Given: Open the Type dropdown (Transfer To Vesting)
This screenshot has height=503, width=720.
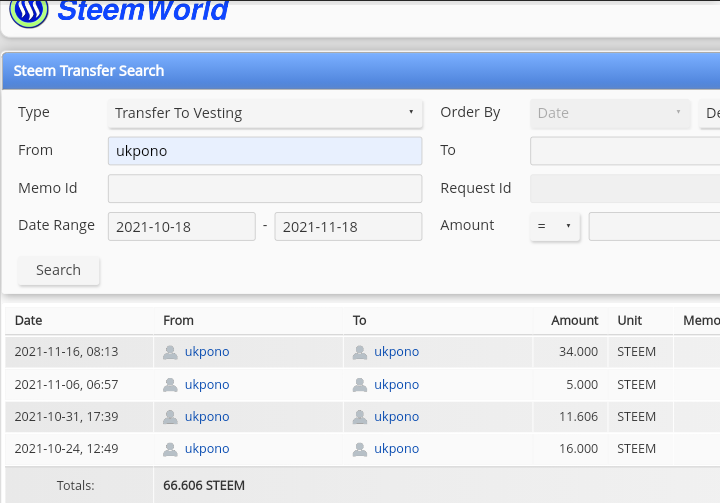Looking at the screenshot, I should coord(265,113).
